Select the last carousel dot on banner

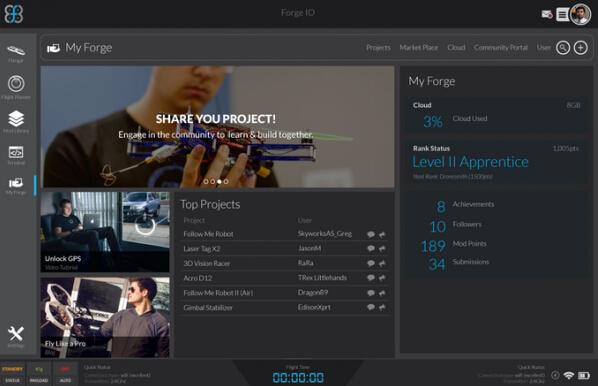click(226, 182)
